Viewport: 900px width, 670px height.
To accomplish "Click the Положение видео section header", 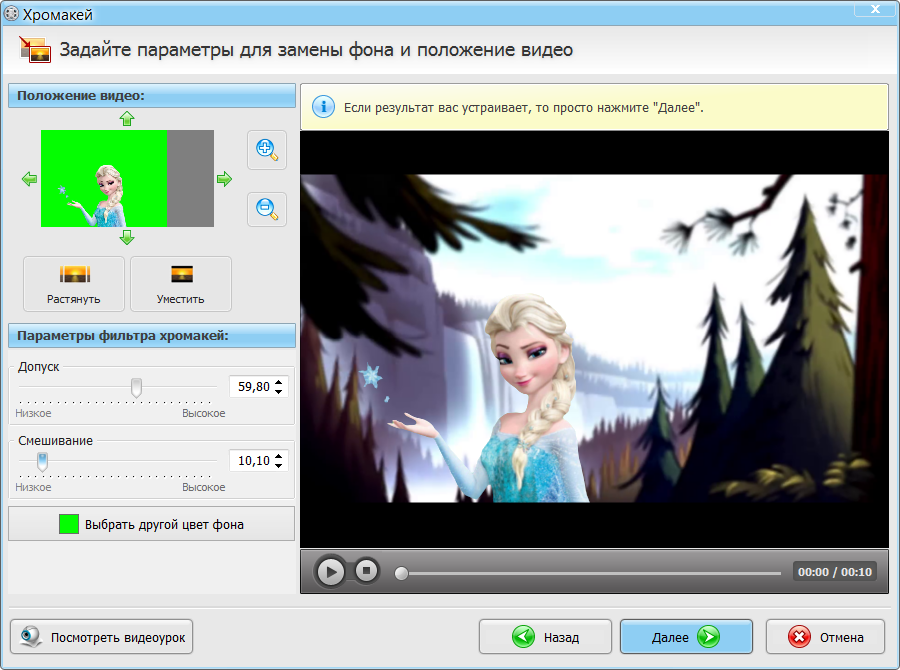I will [x=152, y=96].
